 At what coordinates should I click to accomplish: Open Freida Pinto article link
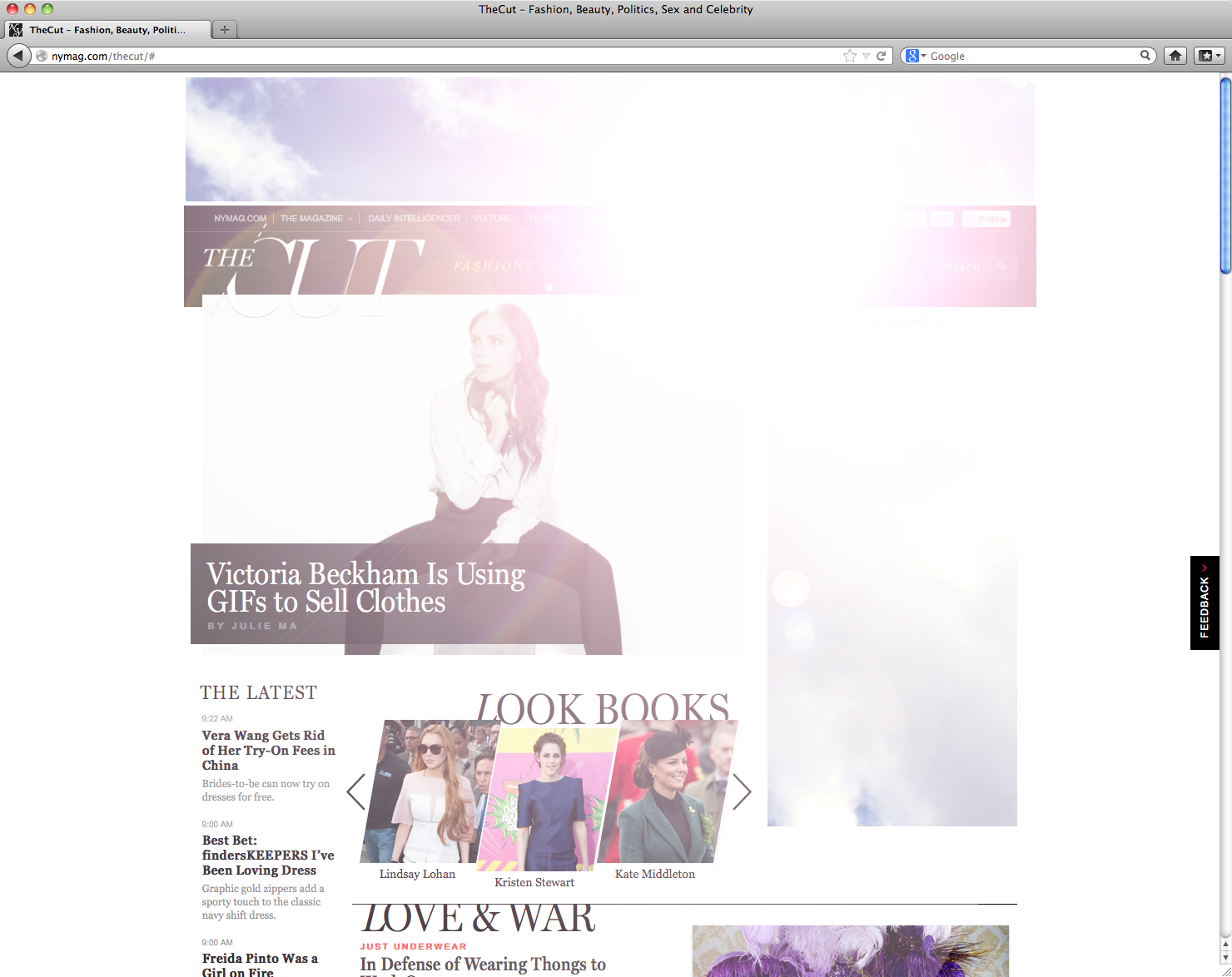click(x=260, y=965)
